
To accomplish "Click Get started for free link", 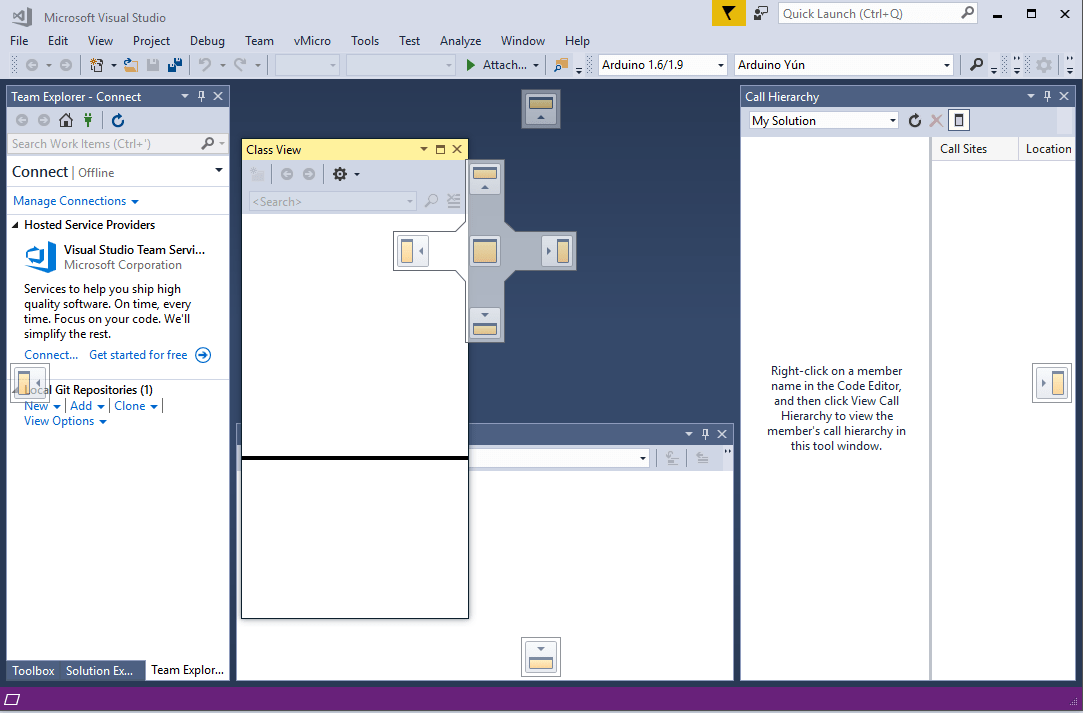I will tap(138, 355).
